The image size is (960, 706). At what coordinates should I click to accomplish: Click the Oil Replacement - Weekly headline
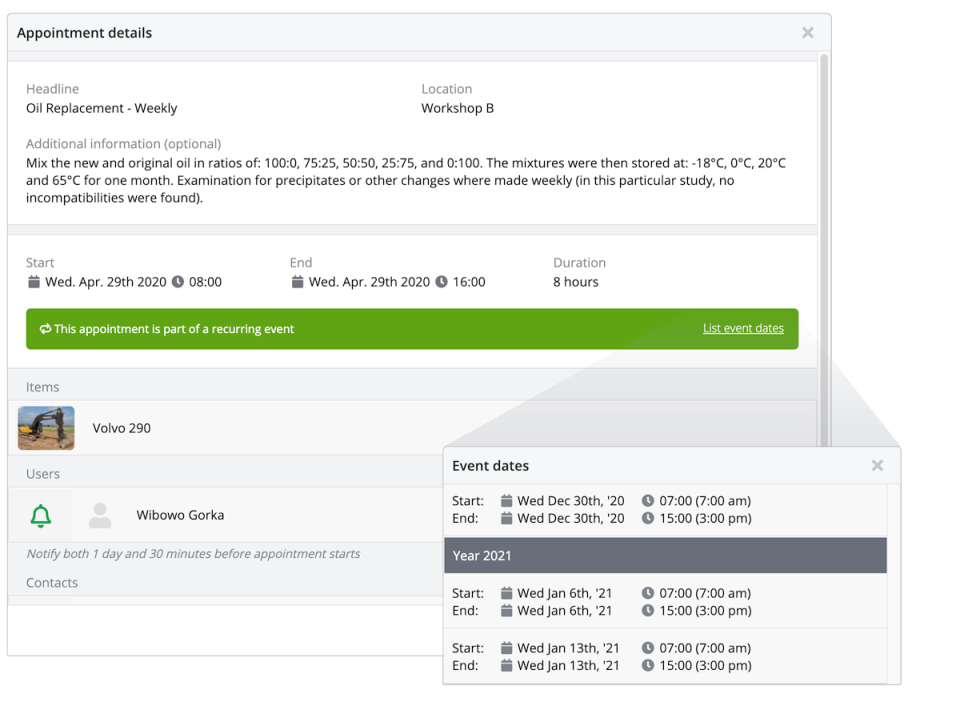tap(102, 108)
